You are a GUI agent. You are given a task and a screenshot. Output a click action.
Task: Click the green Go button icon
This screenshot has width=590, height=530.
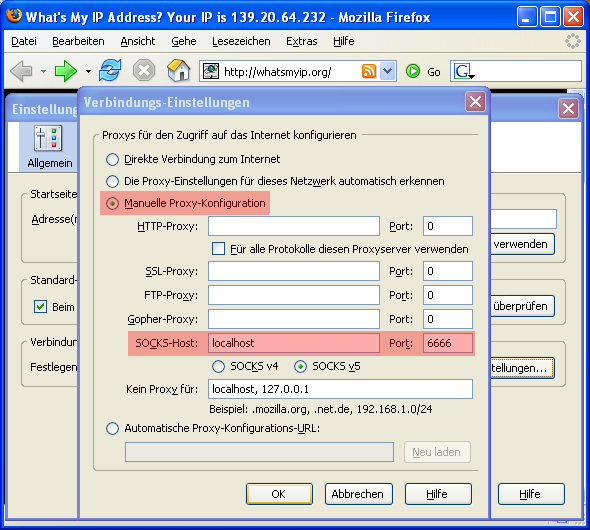click(x=413, y=71)
